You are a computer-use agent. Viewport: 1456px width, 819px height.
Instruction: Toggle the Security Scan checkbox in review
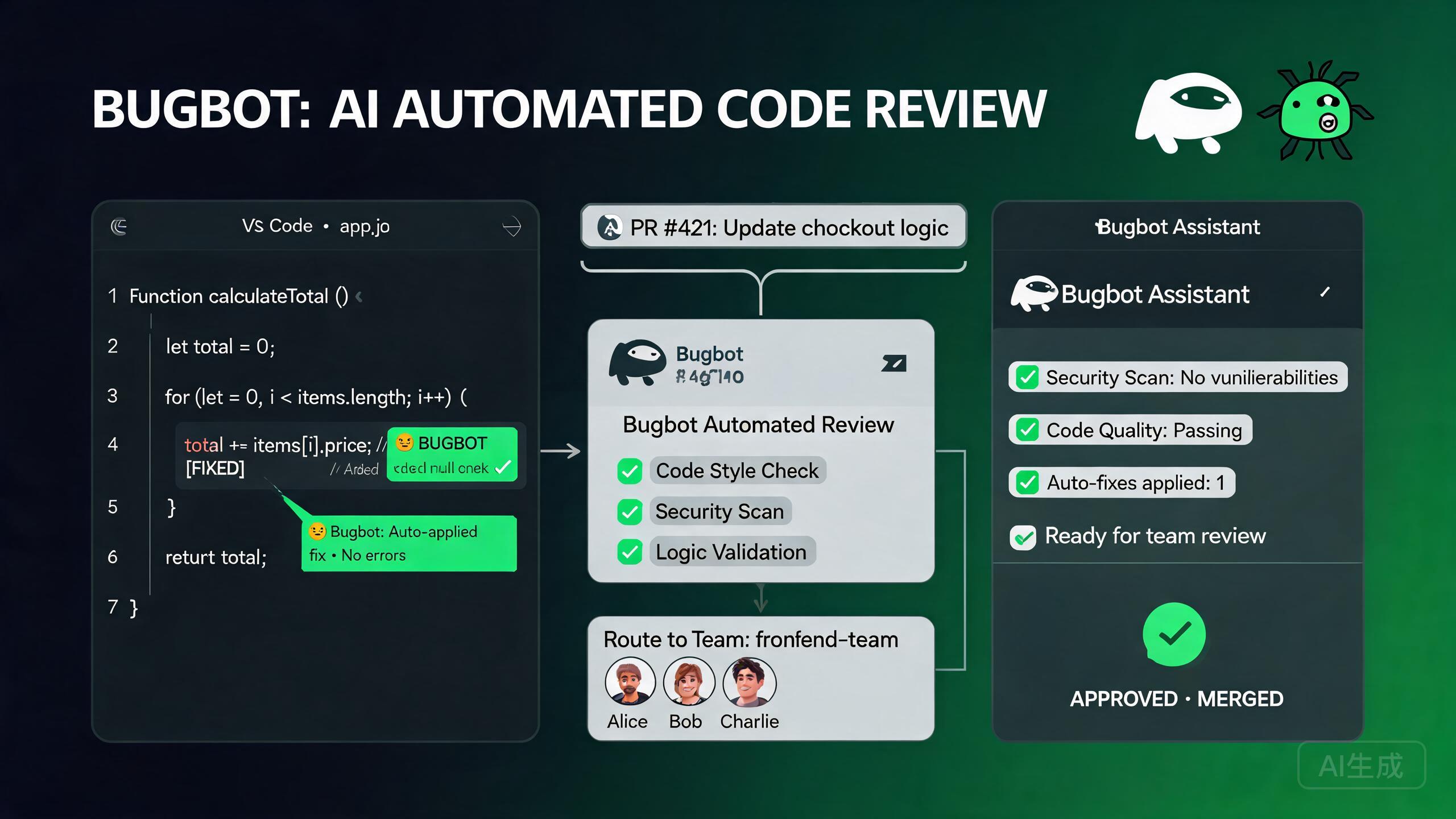coord(630,511)
